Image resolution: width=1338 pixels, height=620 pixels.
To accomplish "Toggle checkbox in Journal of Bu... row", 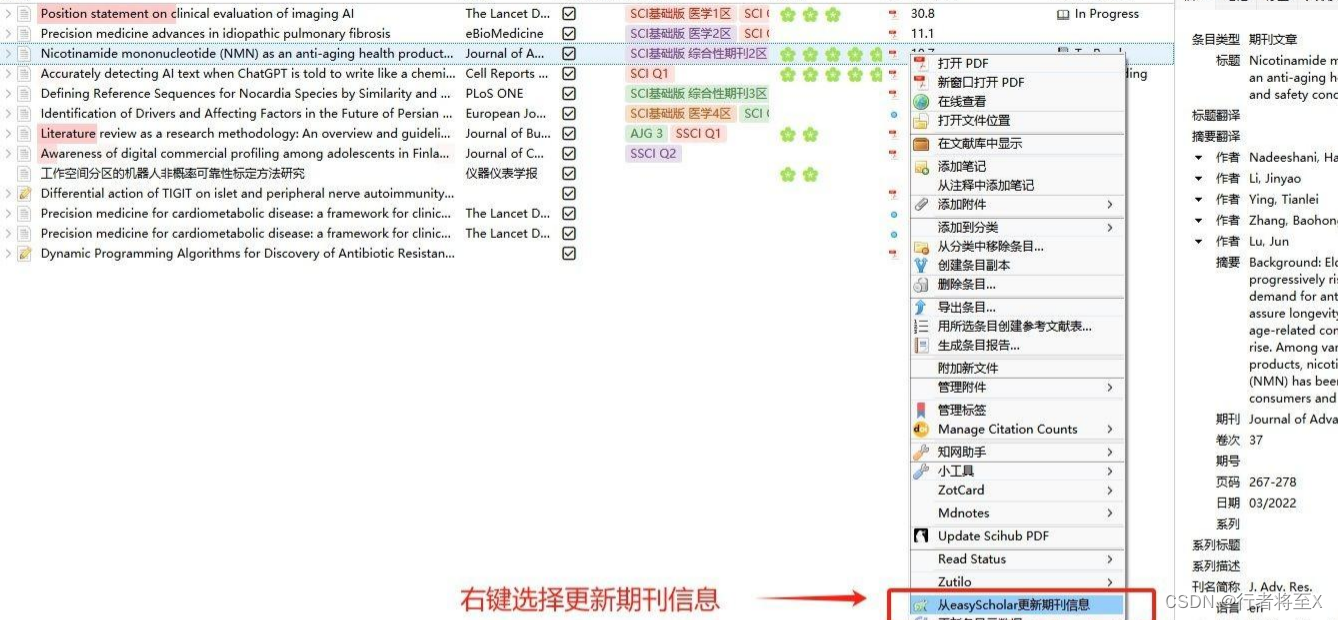I will (x=569, y=134).
